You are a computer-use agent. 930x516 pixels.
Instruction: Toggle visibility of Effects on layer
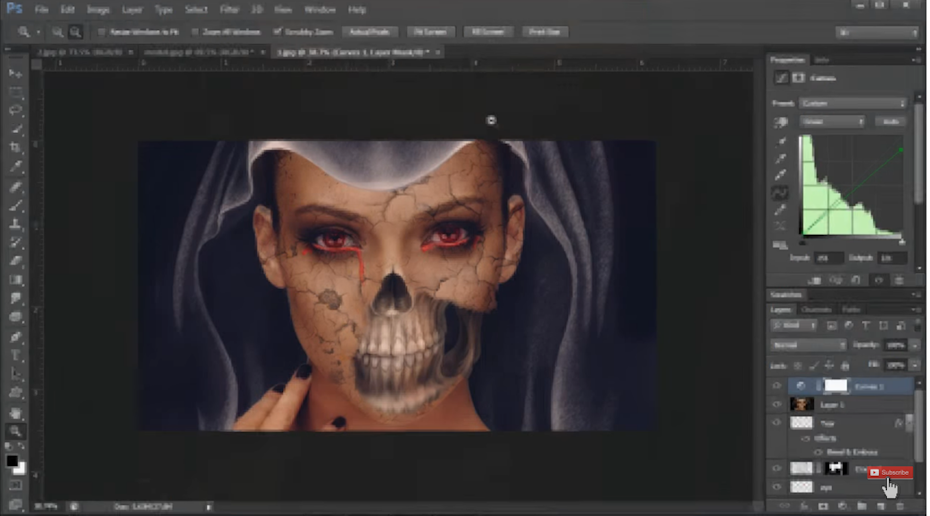pos(805,438)
